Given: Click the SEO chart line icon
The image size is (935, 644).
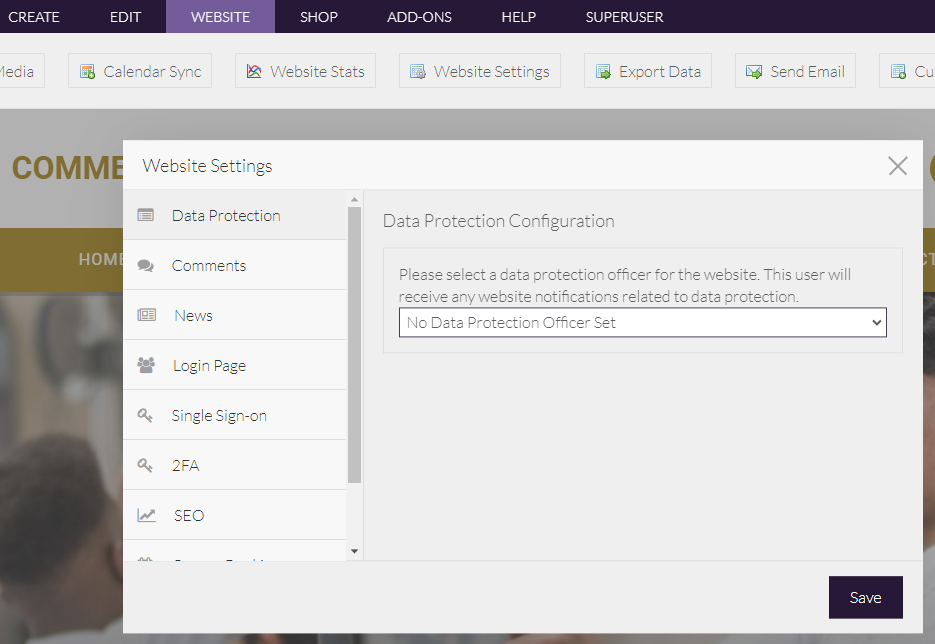Looking at the screenshot, I should pos(147,515).
